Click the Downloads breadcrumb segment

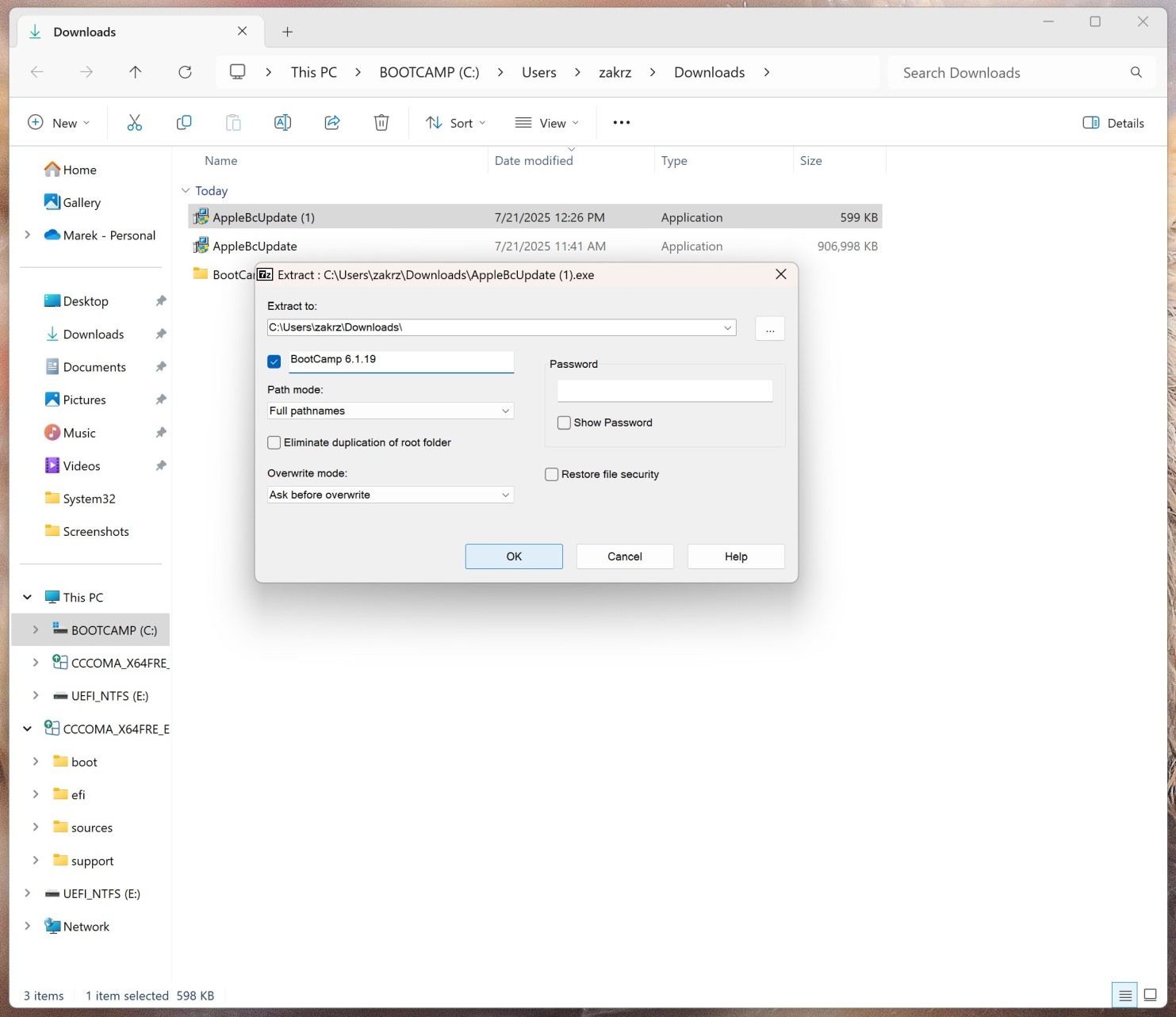(710, 72)
